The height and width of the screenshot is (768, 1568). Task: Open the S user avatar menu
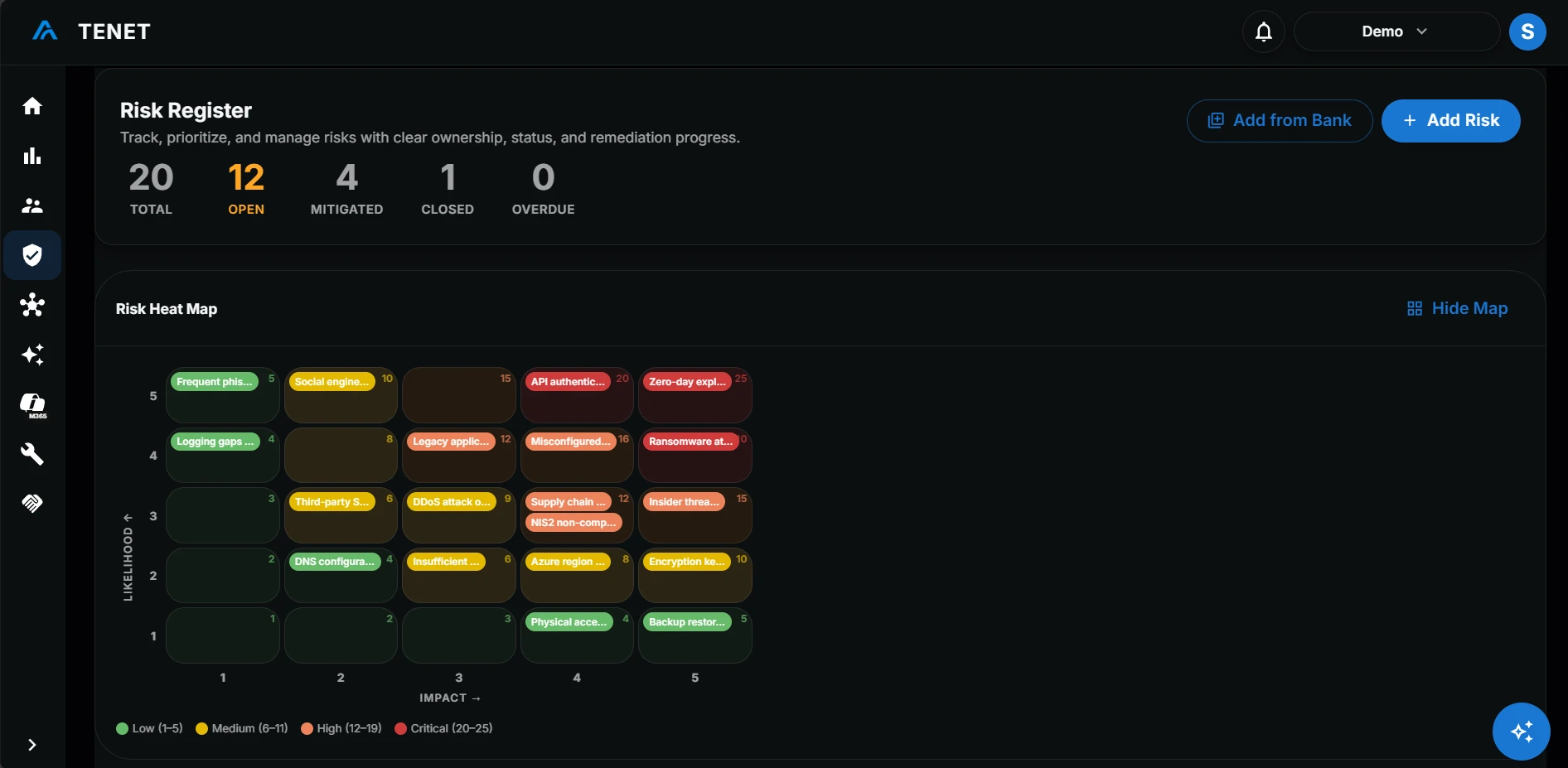1527,31
